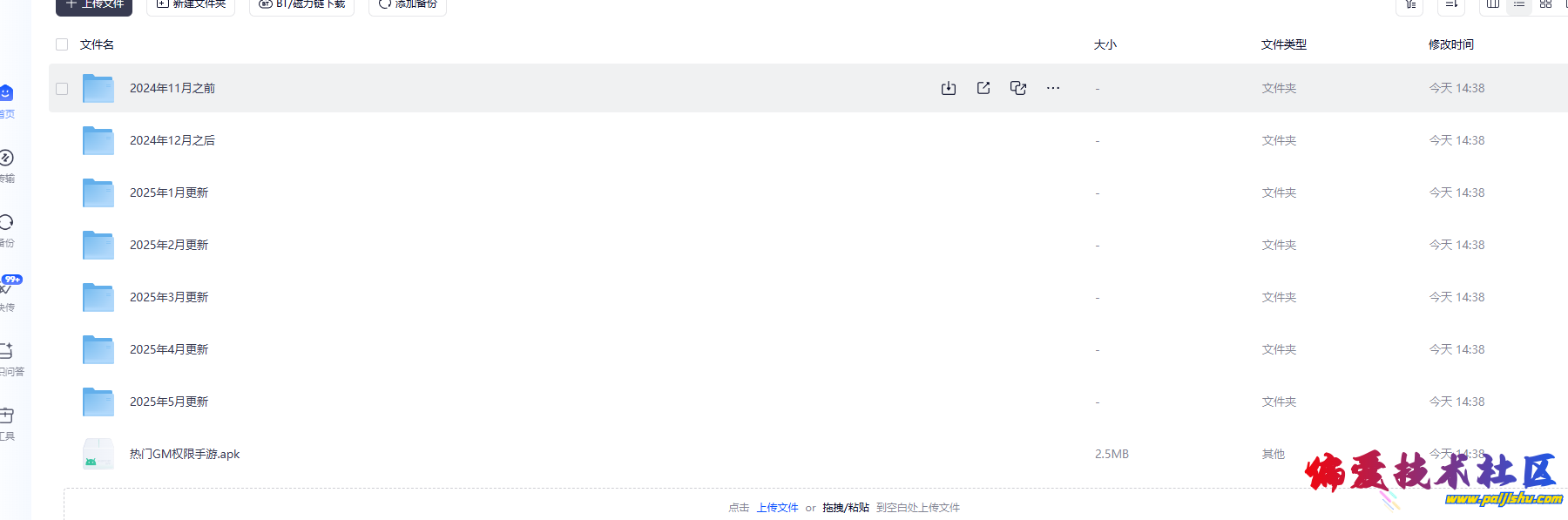This screenshot has width=1568, height=520.
Task: Switch to grid thumbnail view
Action: tap(1546, 4)
